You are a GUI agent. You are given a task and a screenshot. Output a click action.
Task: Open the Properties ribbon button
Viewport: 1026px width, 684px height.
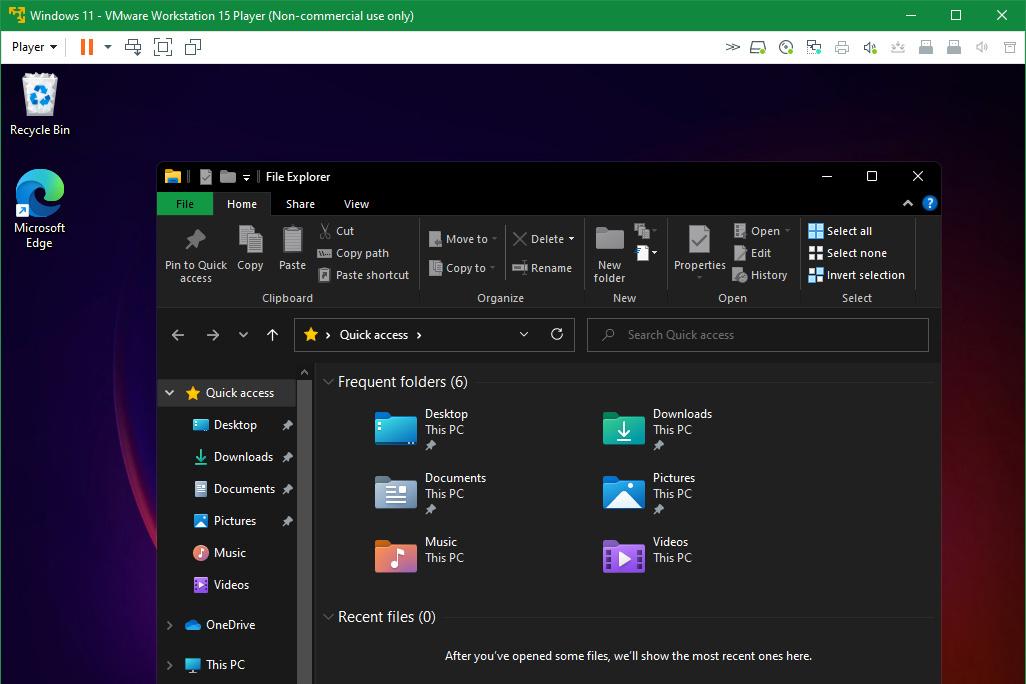[699, 251]
